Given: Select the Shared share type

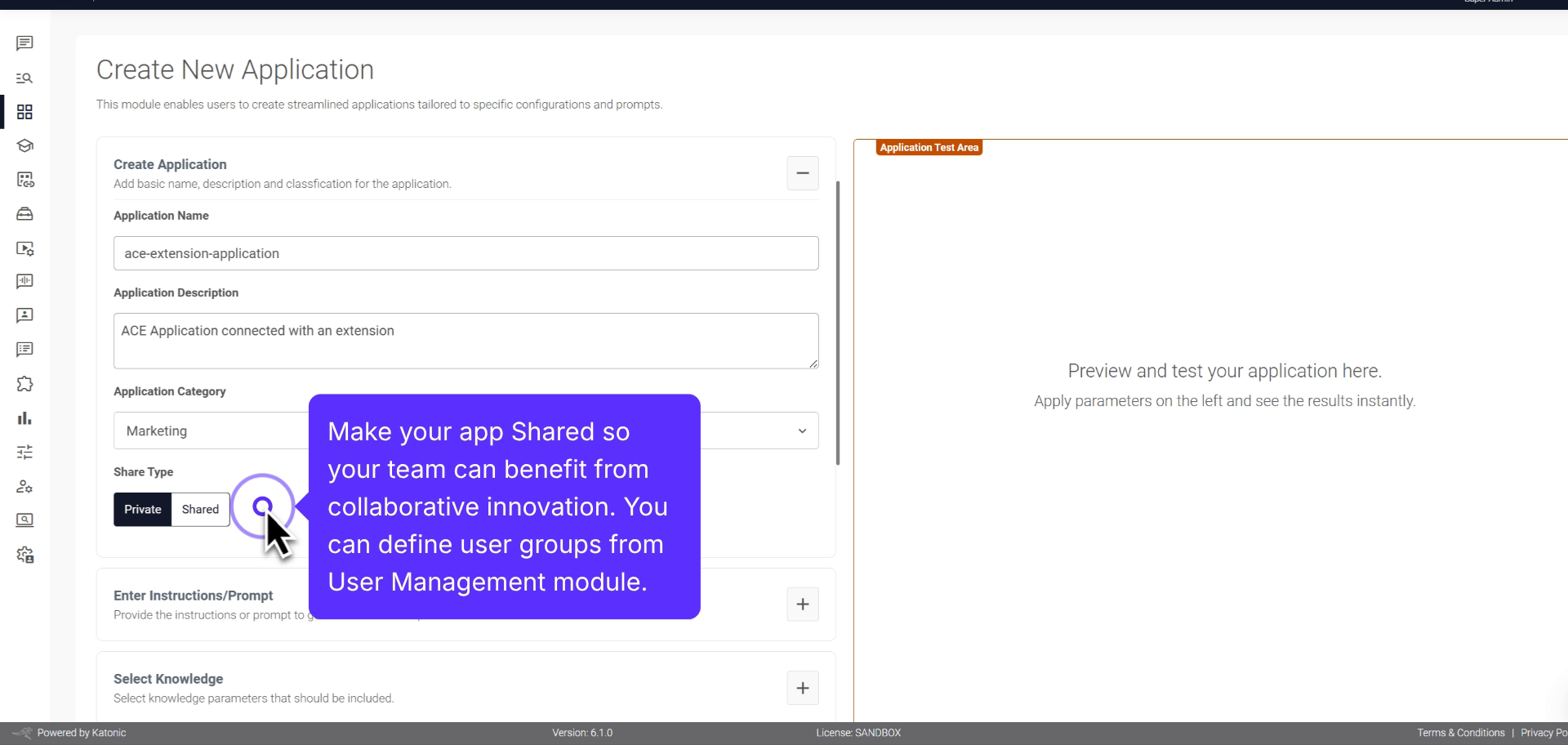Looking at the screenshot, I should point(199,509).
